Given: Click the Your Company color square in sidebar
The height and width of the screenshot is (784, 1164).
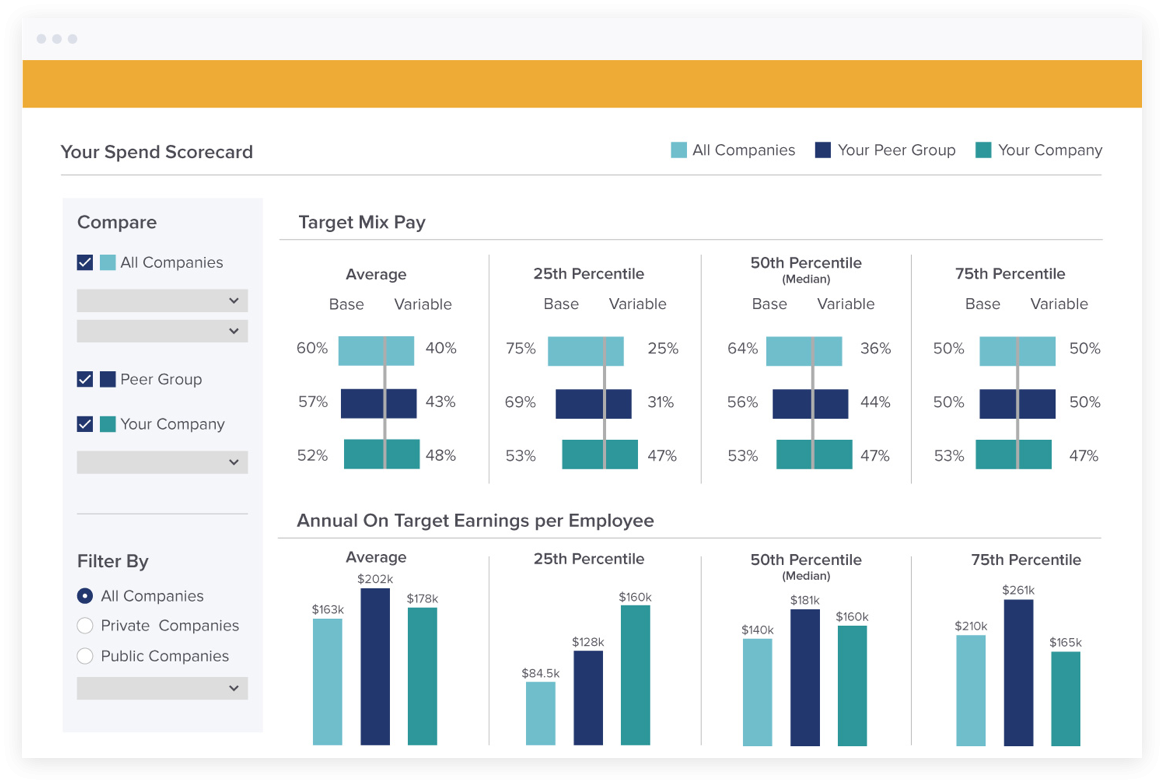Looking at the screenshot, I should (x=110, y=424).
